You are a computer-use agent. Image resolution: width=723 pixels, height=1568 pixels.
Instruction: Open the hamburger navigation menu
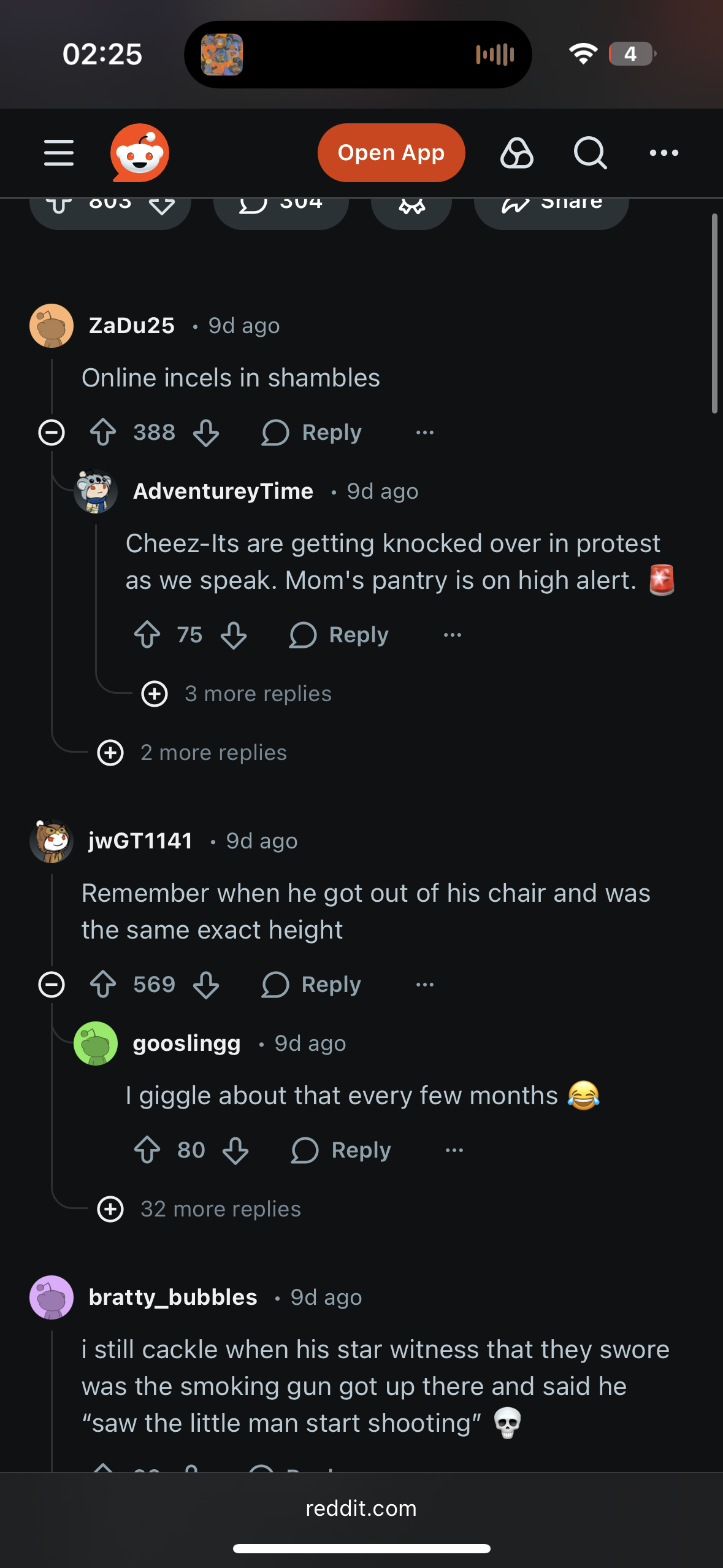click(59, 153)
